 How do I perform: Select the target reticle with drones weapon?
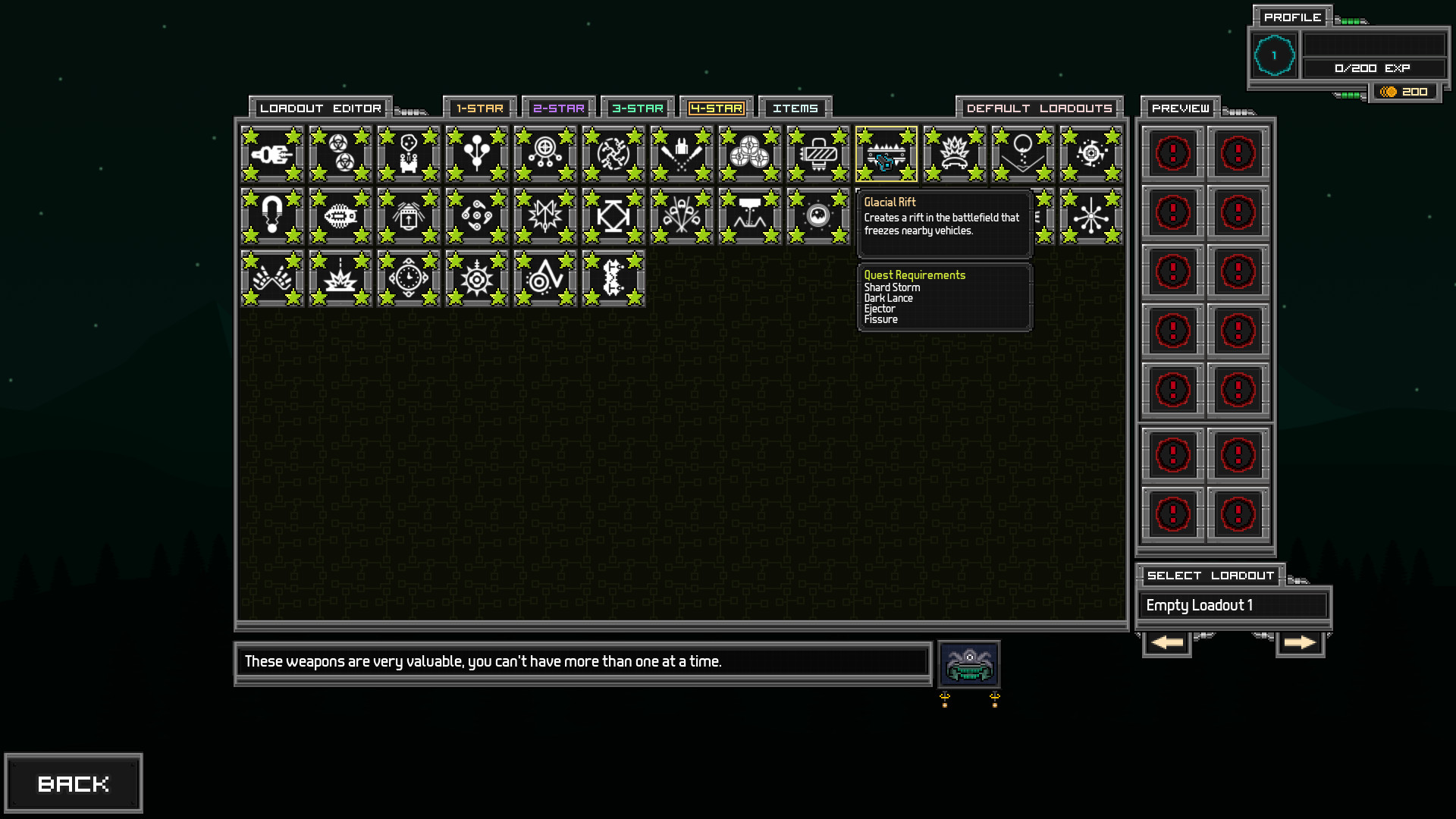point(545,155)
